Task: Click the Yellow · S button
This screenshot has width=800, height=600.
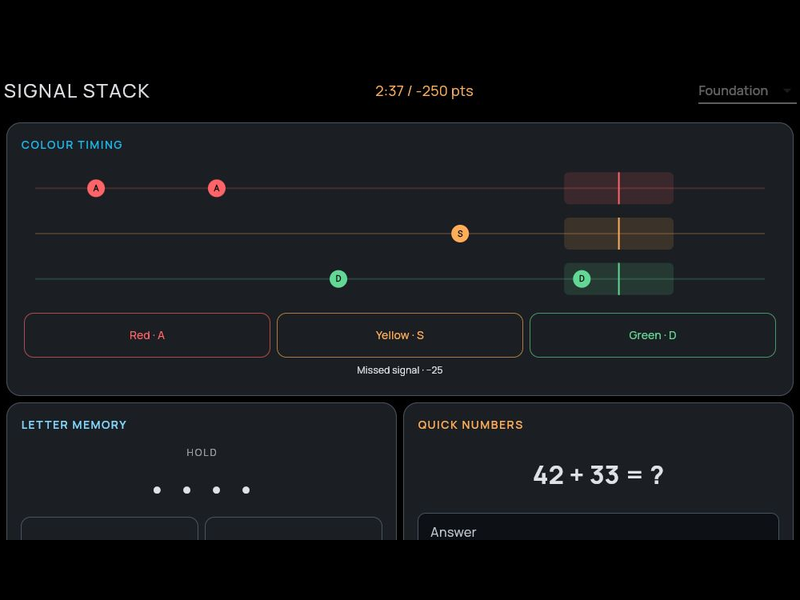Action: tap(399, 335)
